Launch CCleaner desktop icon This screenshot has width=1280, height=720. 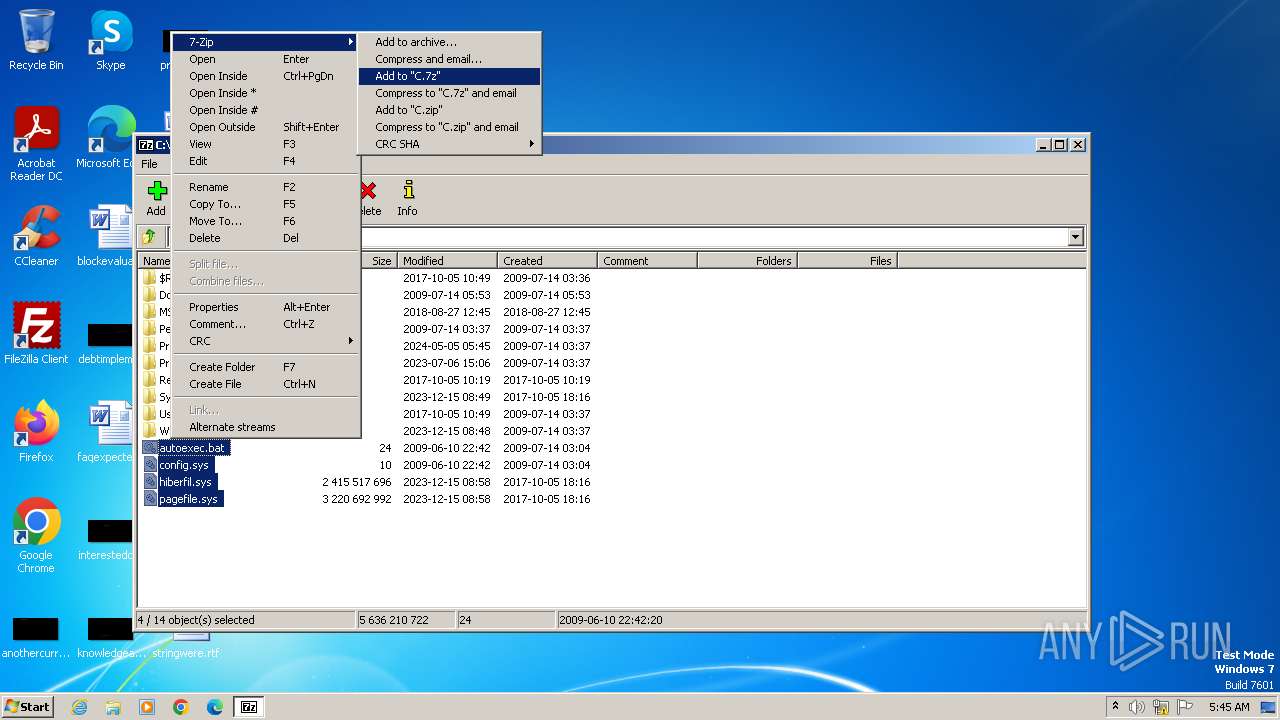tap(36, 236)
